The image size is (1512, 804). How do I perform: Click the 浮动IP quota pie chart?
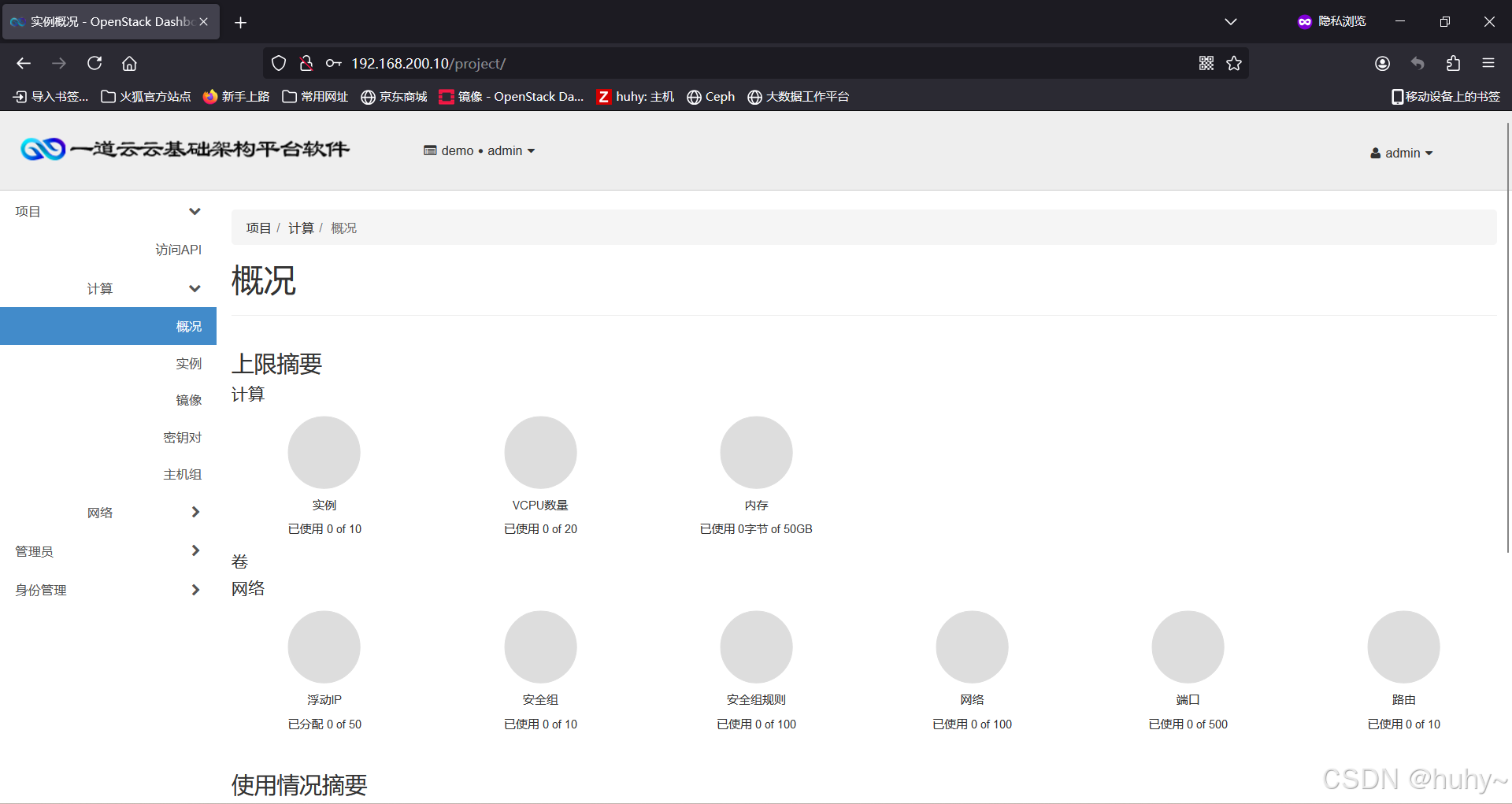324,647
